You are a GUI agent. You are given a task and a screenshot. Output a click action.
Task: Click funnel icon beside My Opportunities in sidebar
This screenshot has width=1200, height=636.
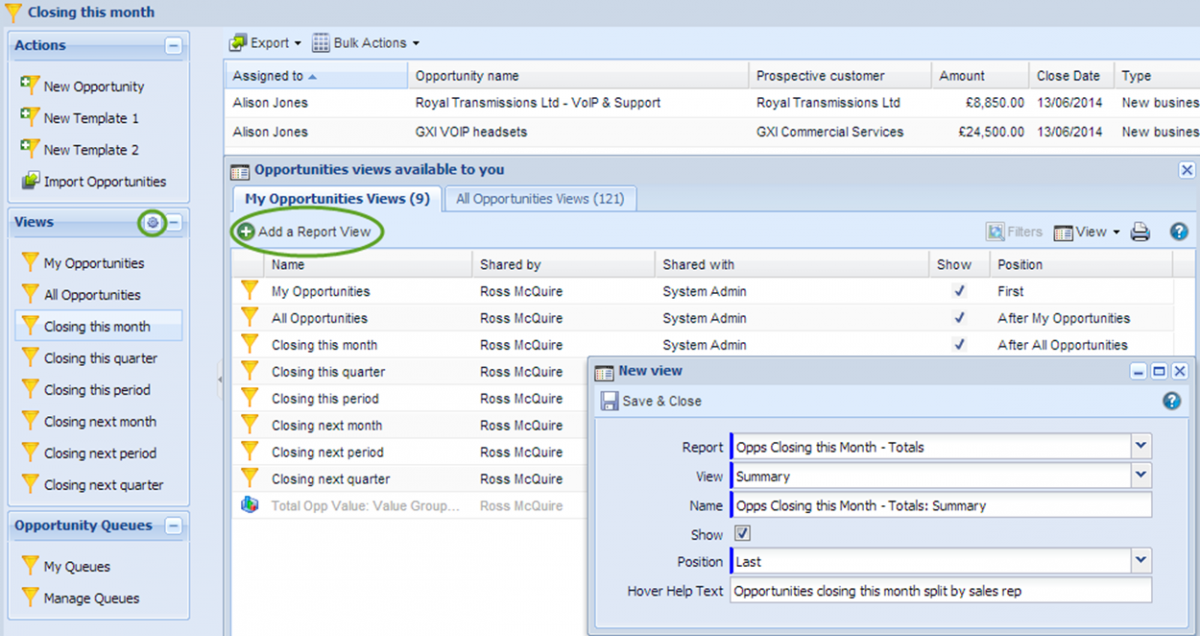point(30,263)
